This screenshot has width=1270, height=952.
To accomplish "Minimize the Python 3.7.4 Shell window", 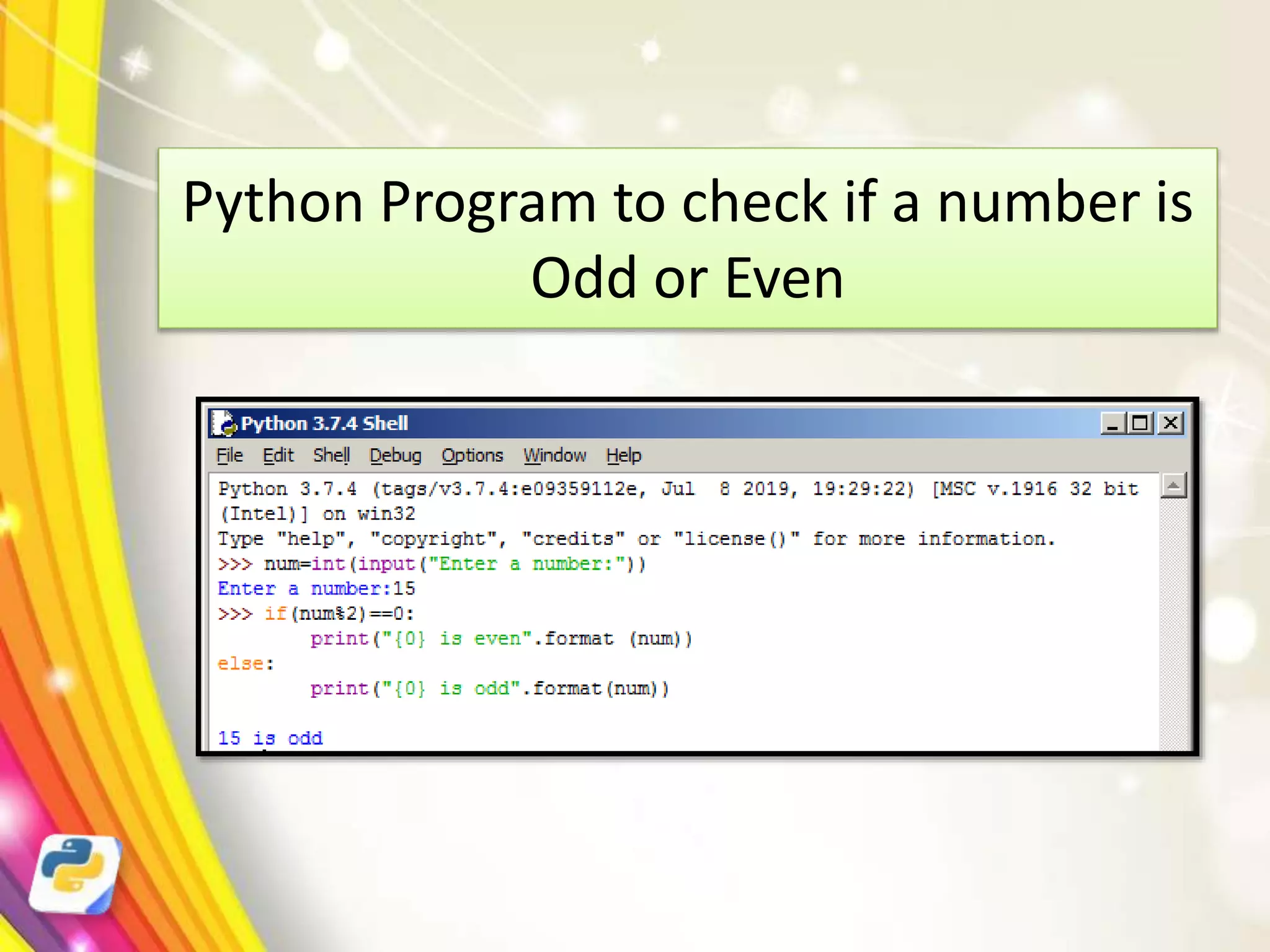I will tap(1113, 423).
